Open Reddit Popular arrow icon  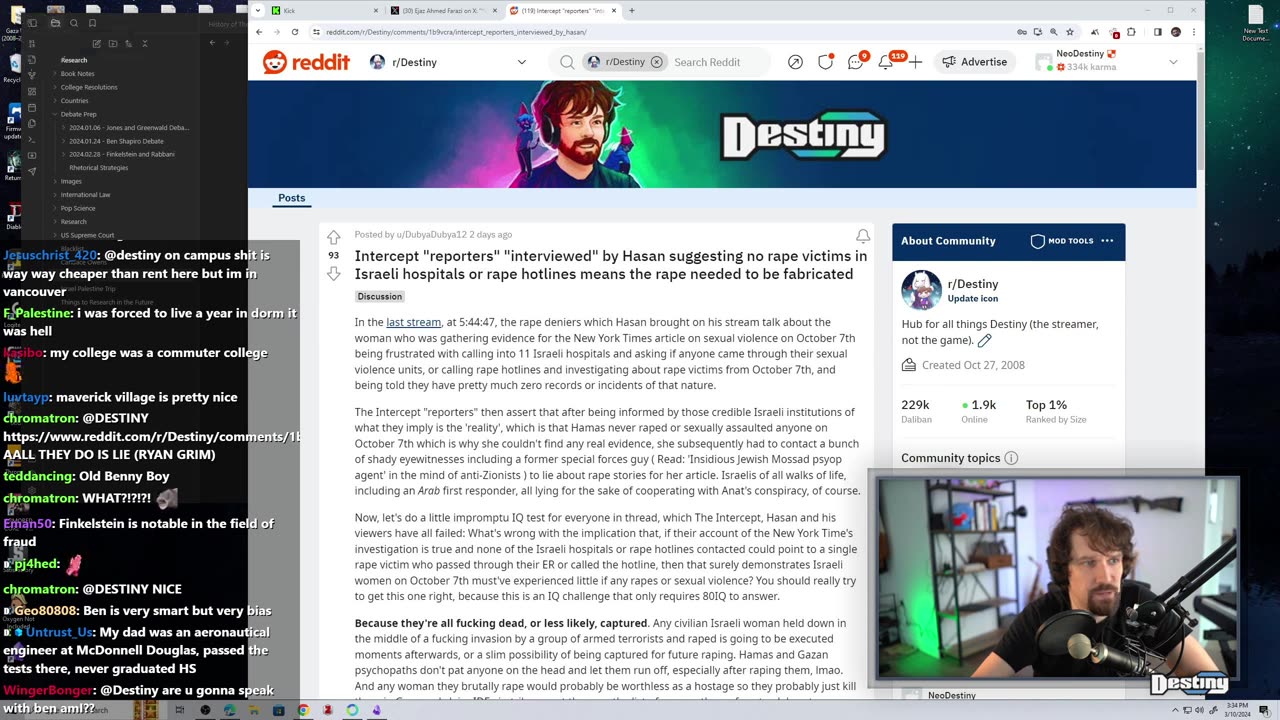[x=795, y=62]
